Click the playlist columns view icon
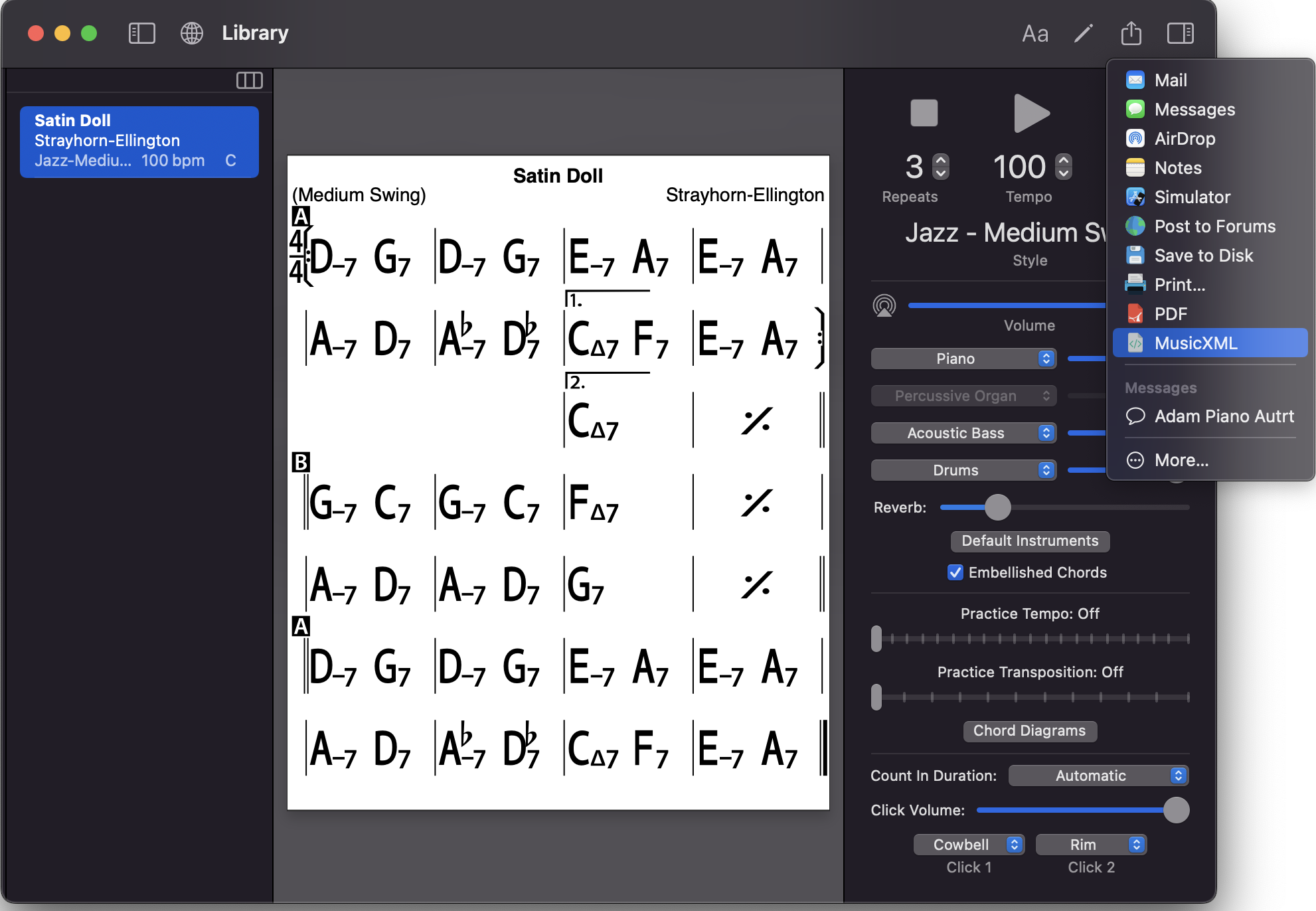Image resolution: width=1316 pixels, height=911 pixels. tap(249, 80)
